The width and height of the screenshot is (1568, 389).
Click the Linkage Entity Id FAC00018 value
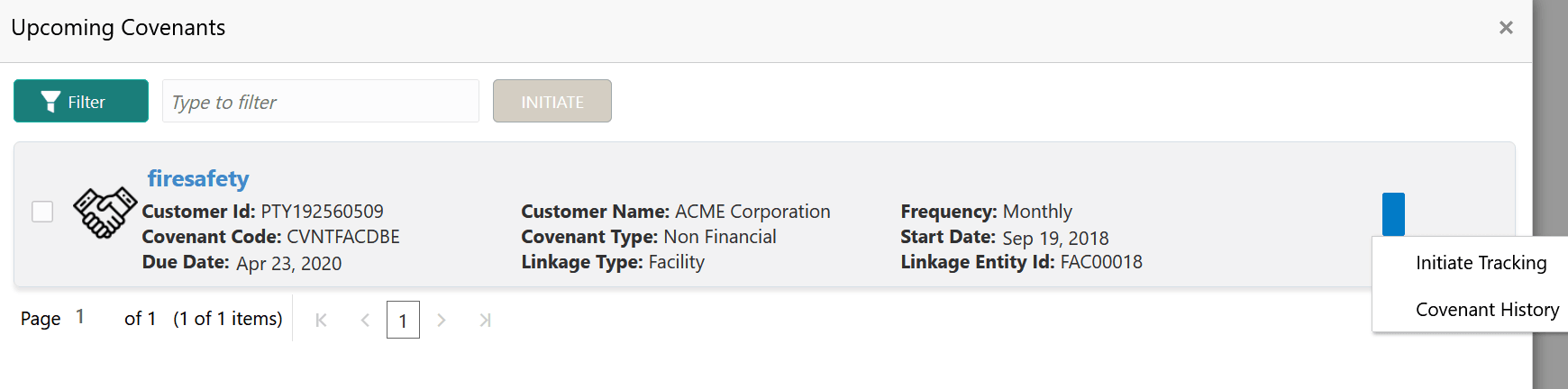[1100, 262]
